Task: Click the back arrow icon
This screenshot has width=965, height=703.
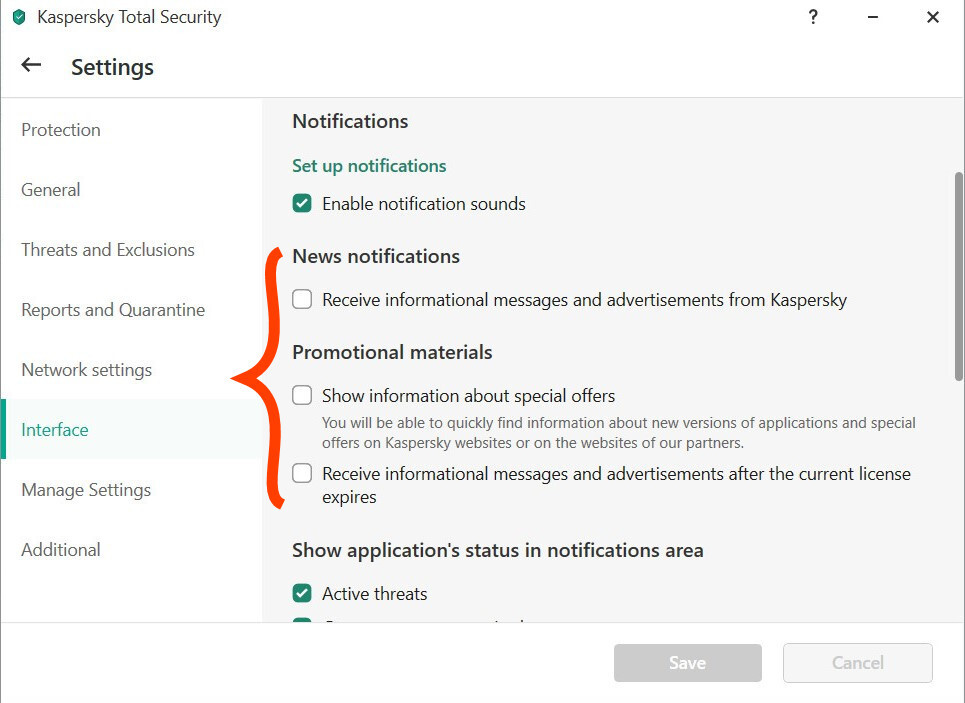Action: [31, 65]
